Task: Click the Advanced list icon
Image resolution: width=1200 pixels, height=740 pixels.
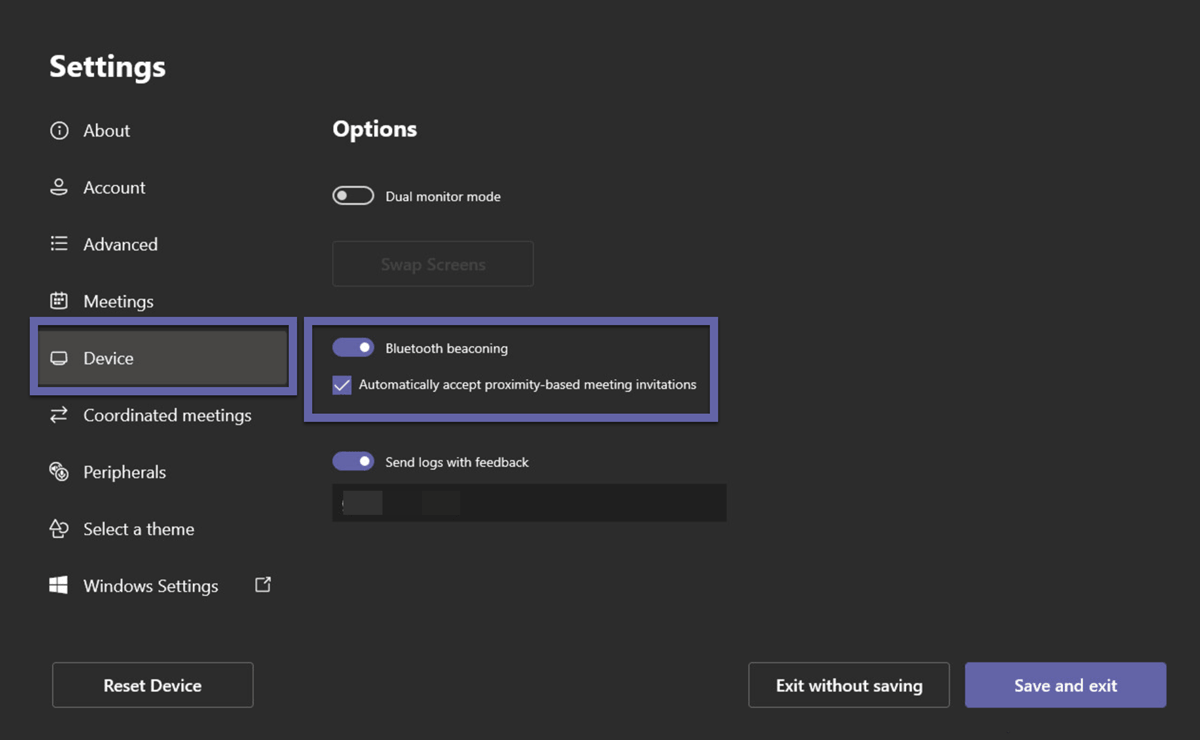Action: [59, 244]
